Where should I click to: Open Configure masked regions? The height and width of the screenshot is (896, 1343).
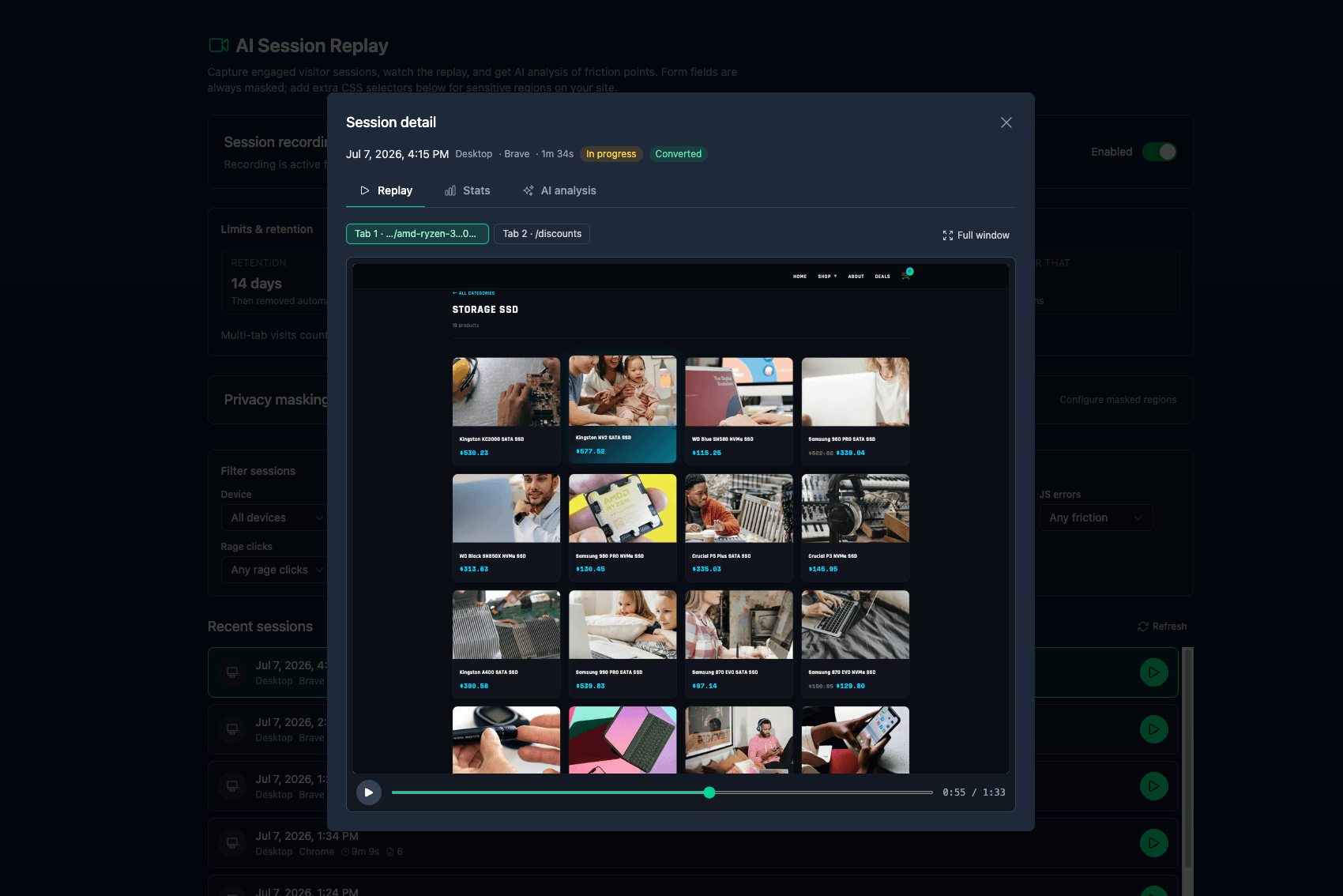click(1118, 400)
